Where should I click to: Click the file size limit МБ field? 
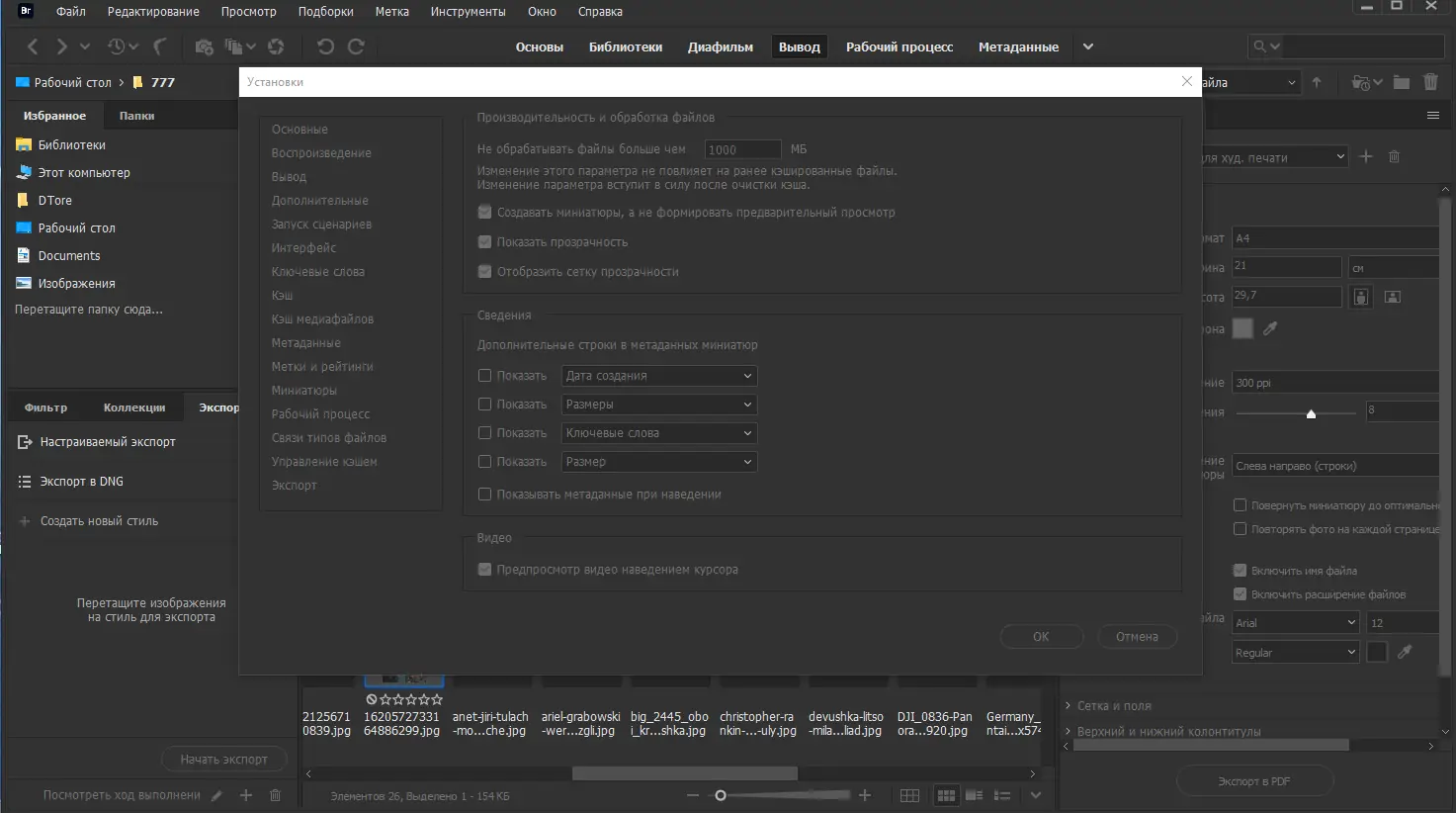coord(743,149)
